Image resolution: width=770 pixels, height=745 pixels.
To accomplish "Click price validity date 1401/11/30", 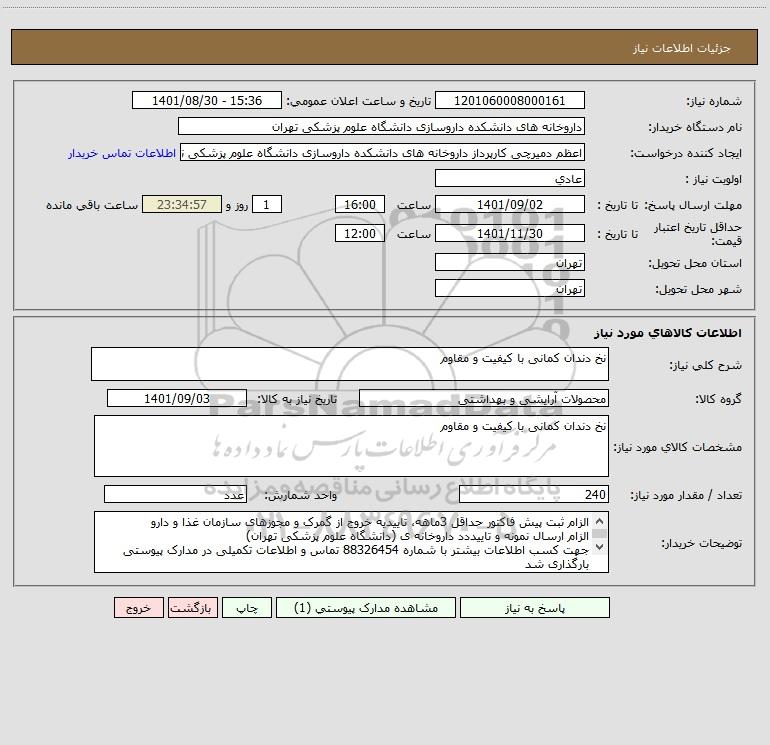I will click(510, 233).
